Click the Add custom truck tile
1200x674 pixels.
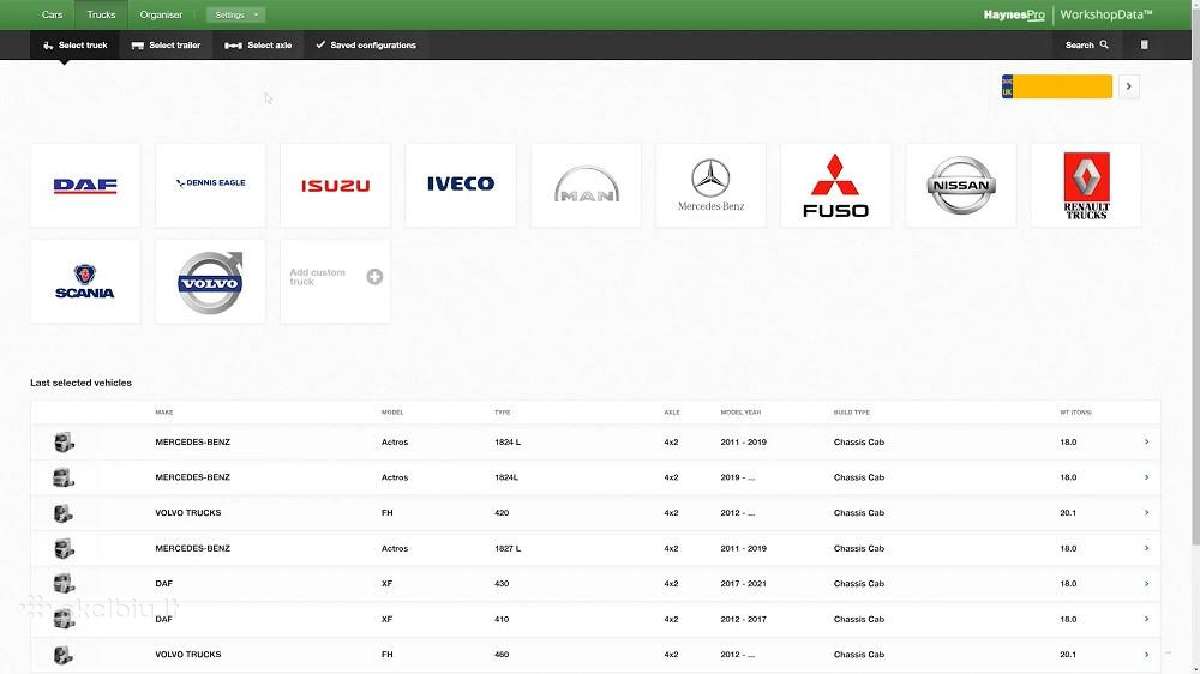pos(335,281)
